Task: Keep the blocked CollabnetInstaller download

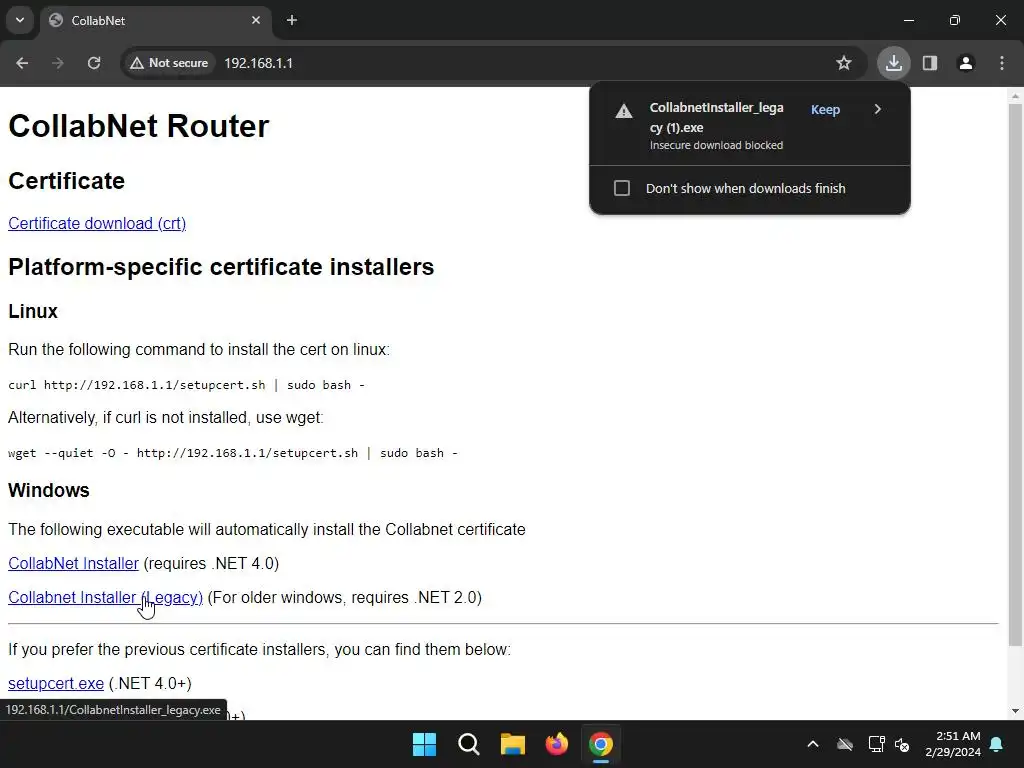Action: (x=825, y=110)
